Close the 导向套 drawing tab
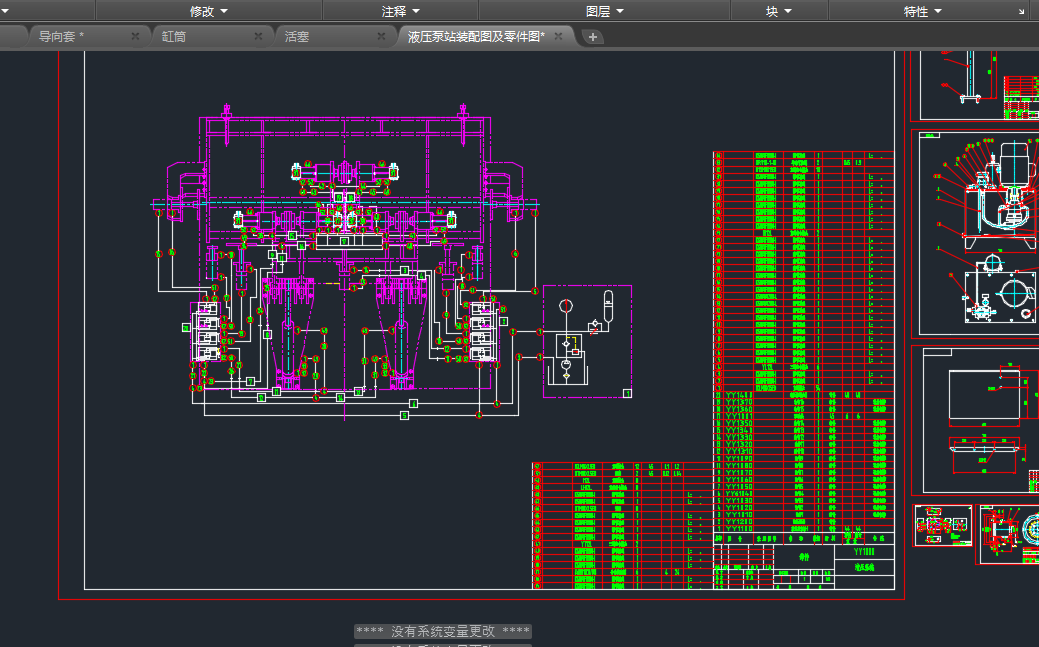The width and height of the screenshot is (1039, 647). click(135, 36)
